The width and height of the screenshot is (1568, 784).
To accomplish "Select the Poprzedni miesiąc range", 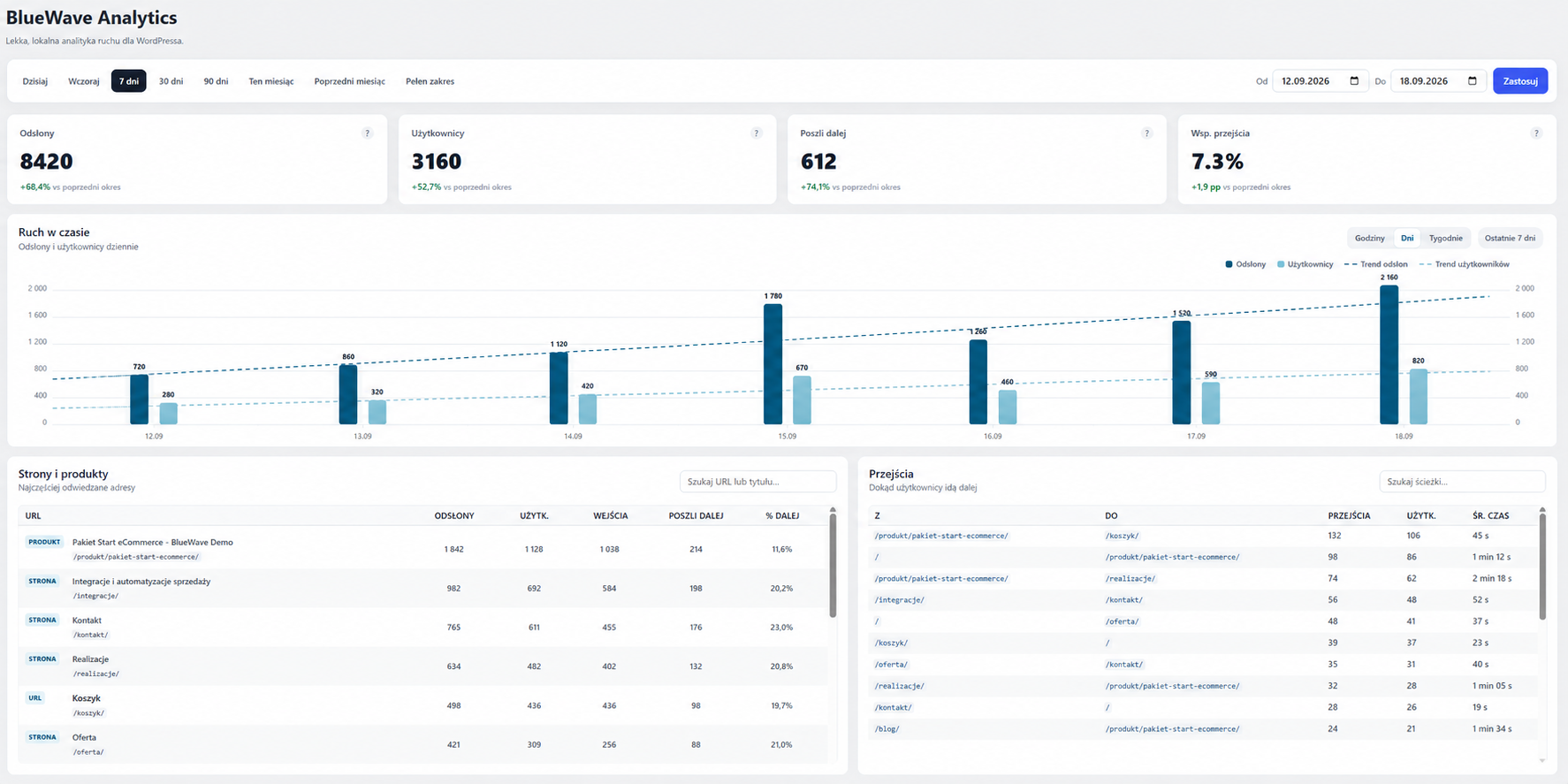I will click(349, 81).
